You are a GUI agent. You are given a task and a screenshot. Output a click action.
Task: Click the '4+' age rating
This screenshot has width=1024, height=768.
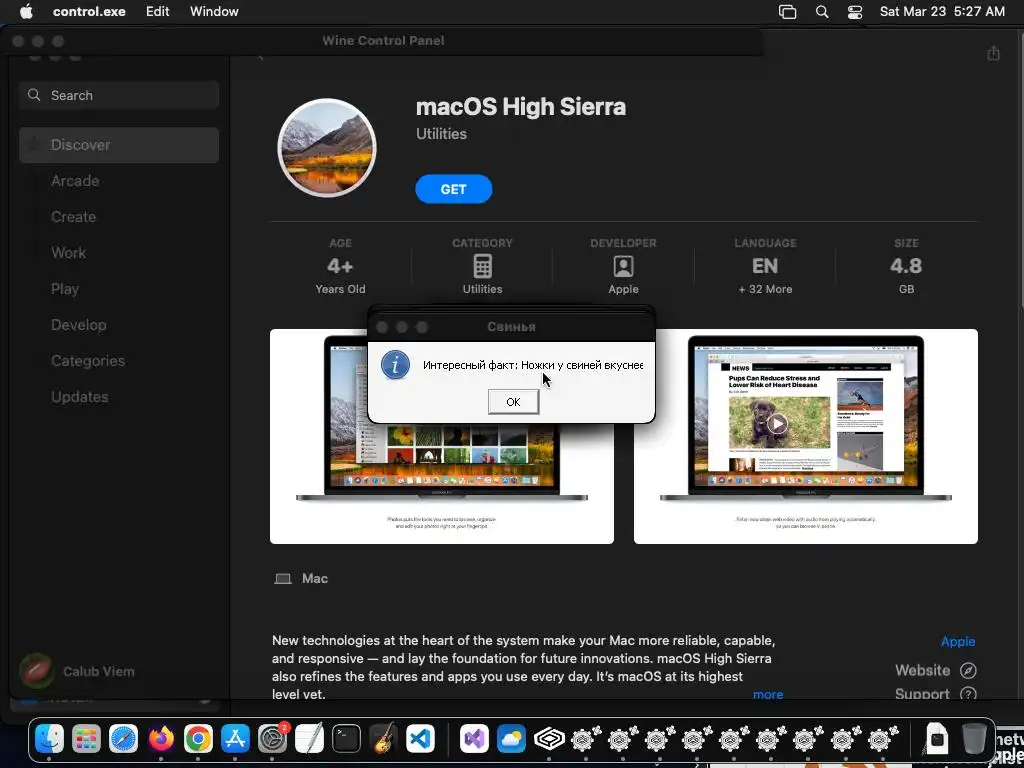340,266
